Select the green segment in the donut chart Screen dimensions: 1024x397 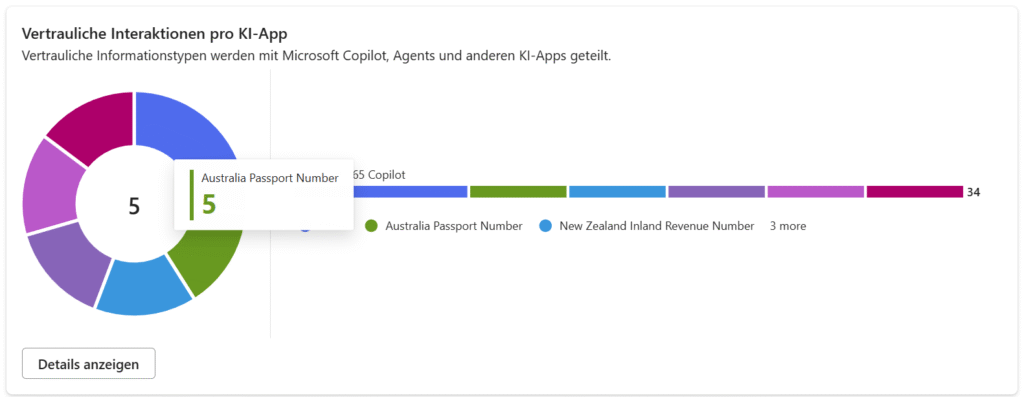(x=208, y=261)
